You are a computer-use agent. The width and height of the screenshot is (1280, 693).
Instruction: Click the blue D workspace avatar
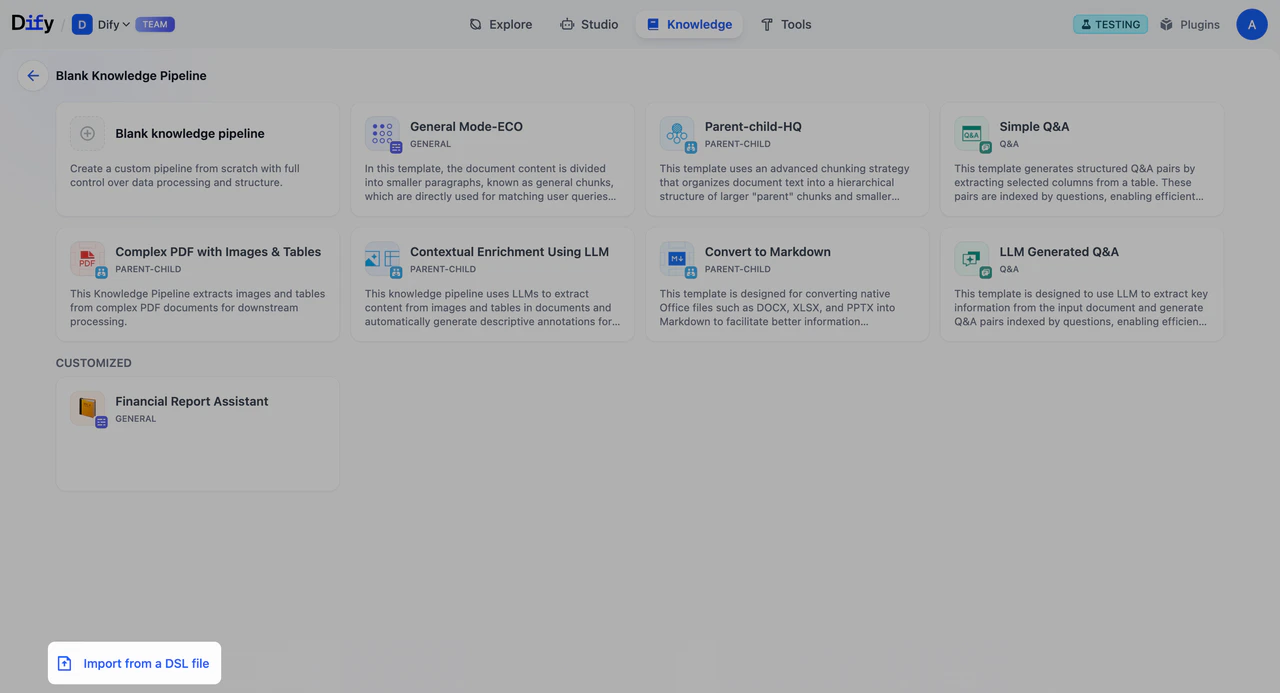click(x=82, y=24)
